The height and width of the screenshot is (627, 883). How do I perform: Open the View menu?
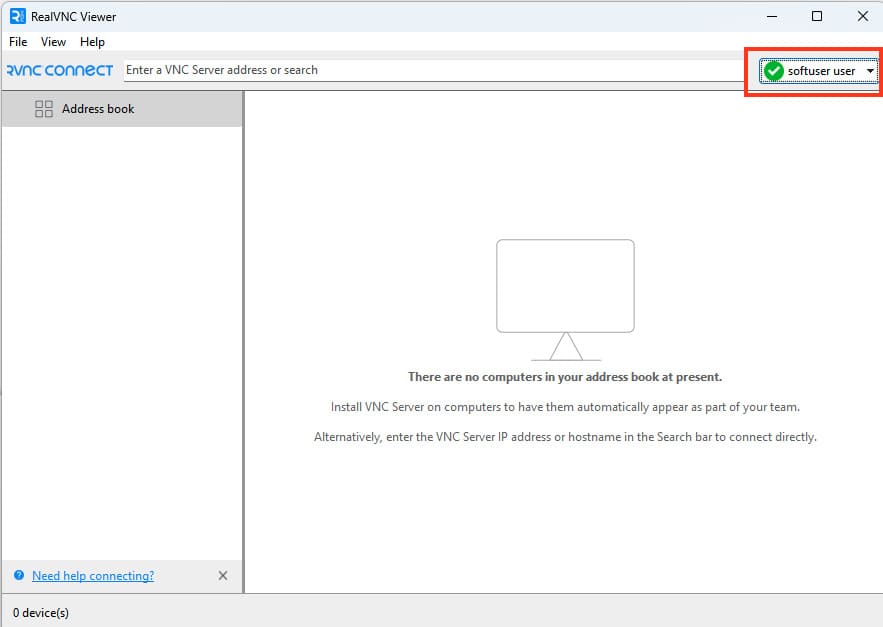coord(53,42)
